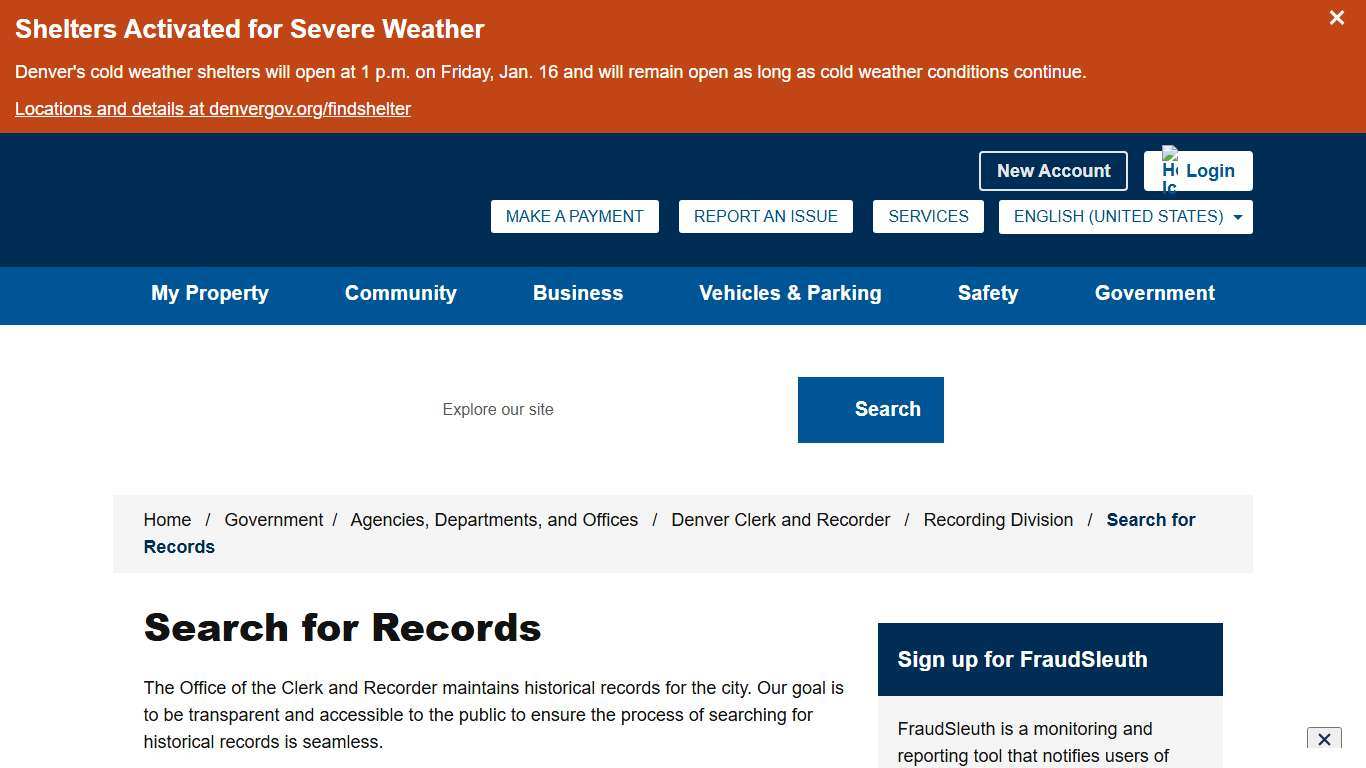
Task: Click the REPORT AN ISSUE button
Action: [765, 216]
